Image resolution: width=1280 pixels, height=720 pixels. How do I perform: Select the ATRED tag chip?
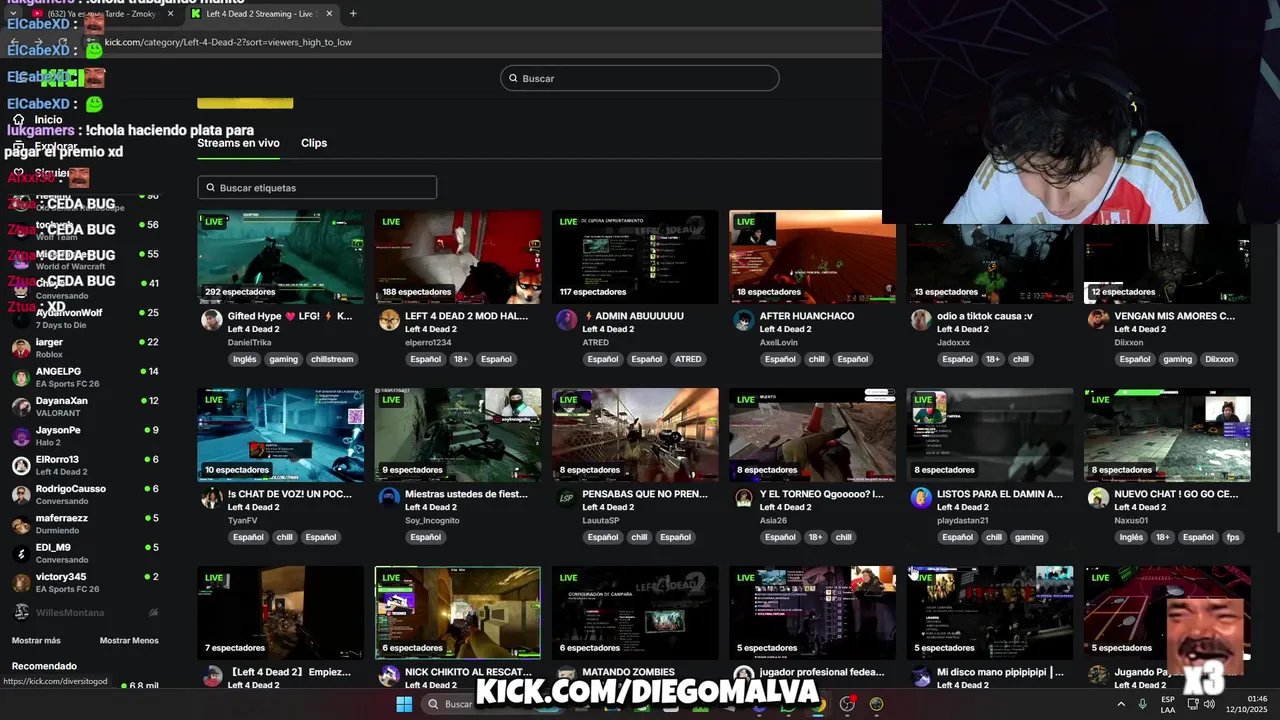coord(687,359)
